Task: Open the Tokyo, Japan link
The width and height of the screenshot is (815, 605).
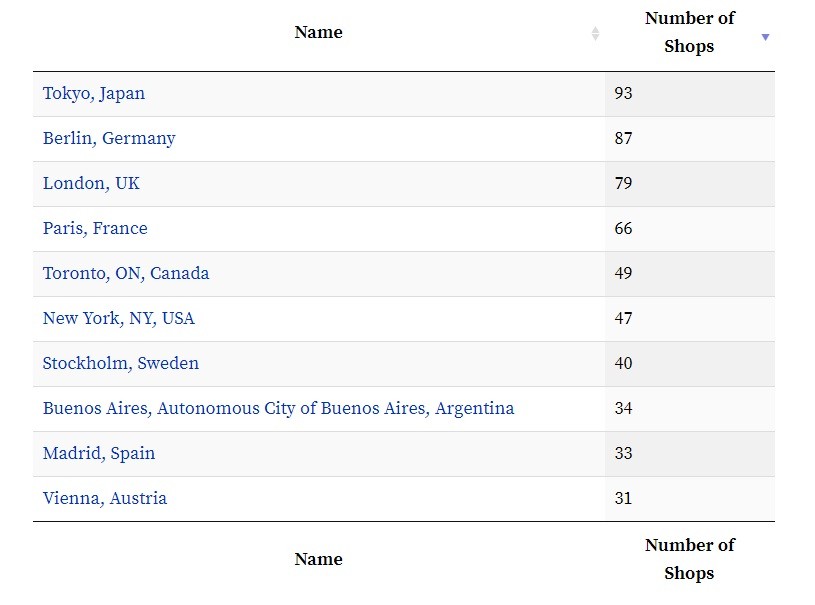Action: (x=94, y=94)
